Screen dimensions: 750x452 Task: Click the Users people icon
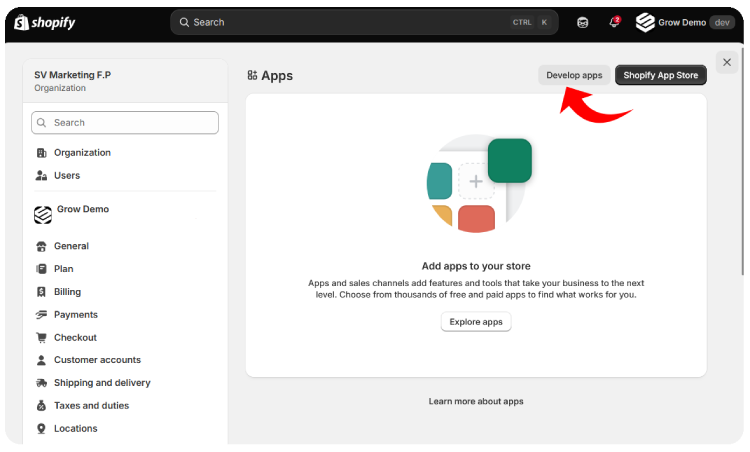[41, 176]
